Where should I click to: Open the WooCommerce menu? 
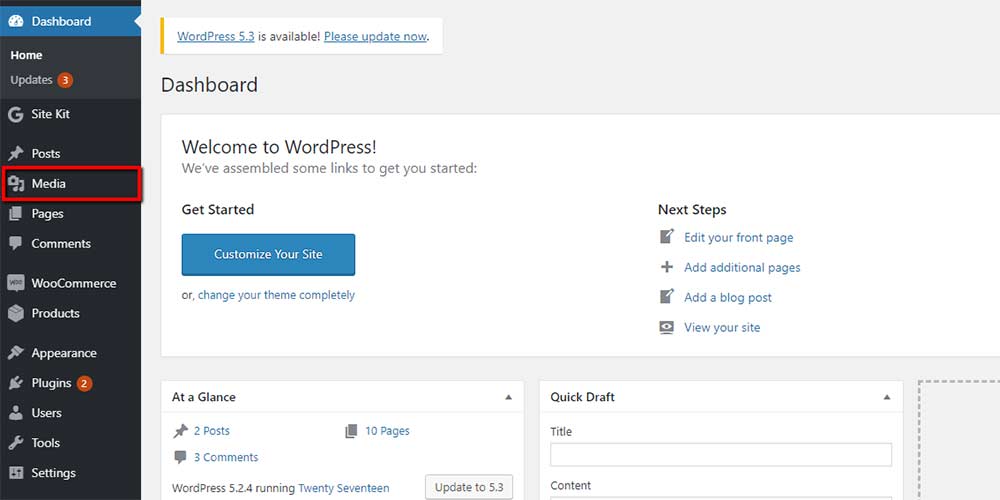70,283
